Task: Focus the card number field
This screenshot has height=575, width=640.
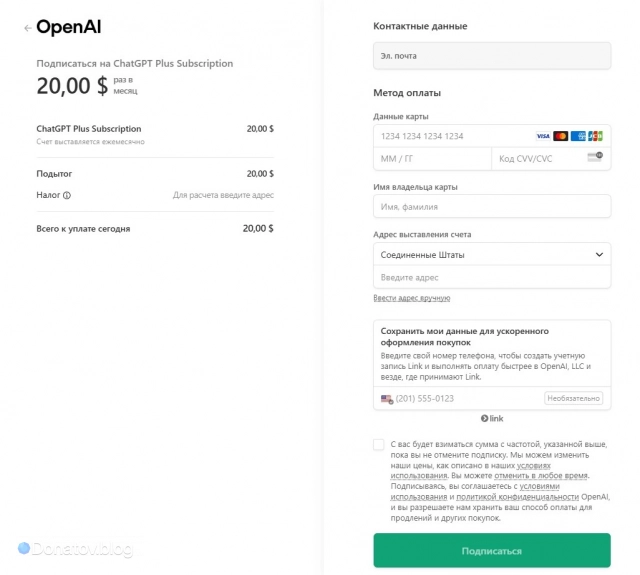Action: (453, 136)
